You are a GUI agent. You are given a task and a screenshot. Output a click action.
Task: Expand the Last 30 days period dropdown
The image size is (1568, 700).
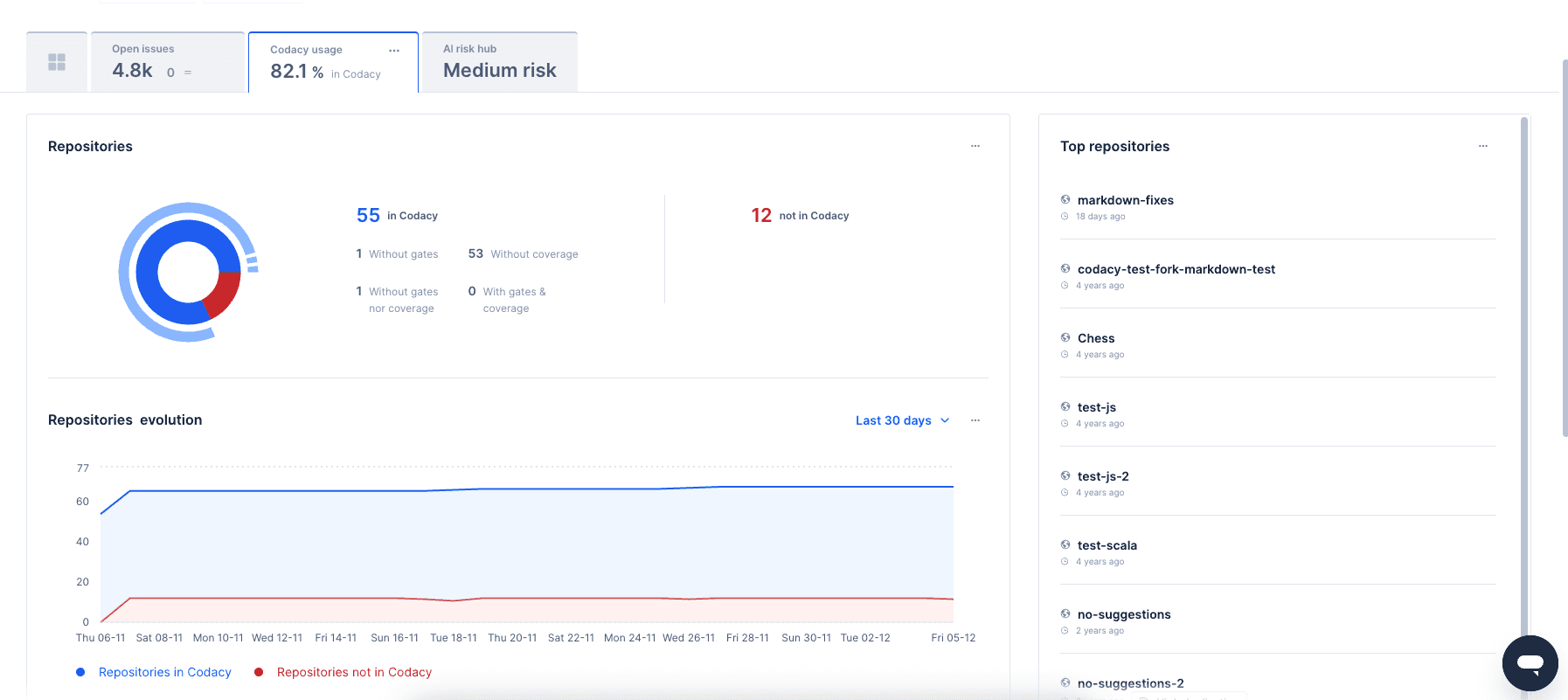[903, 420]
